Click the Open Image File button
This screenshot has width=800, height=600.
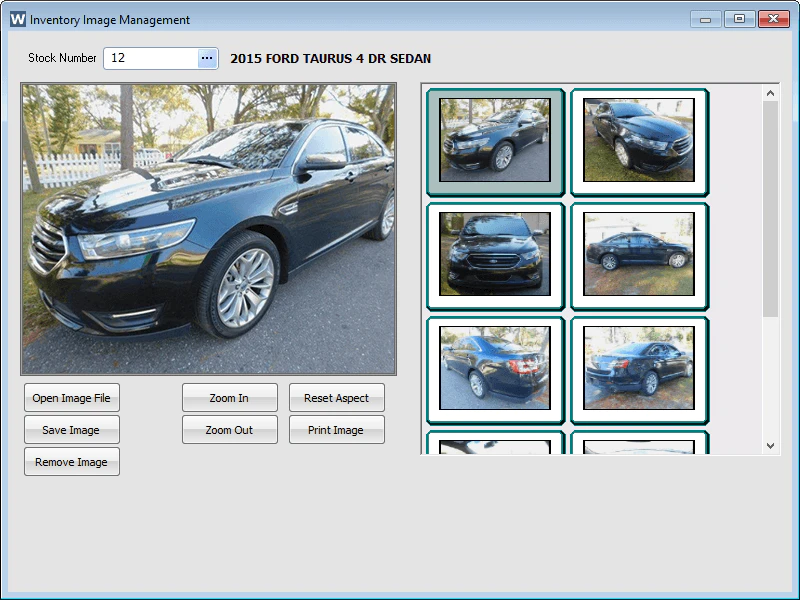[71, 398]
